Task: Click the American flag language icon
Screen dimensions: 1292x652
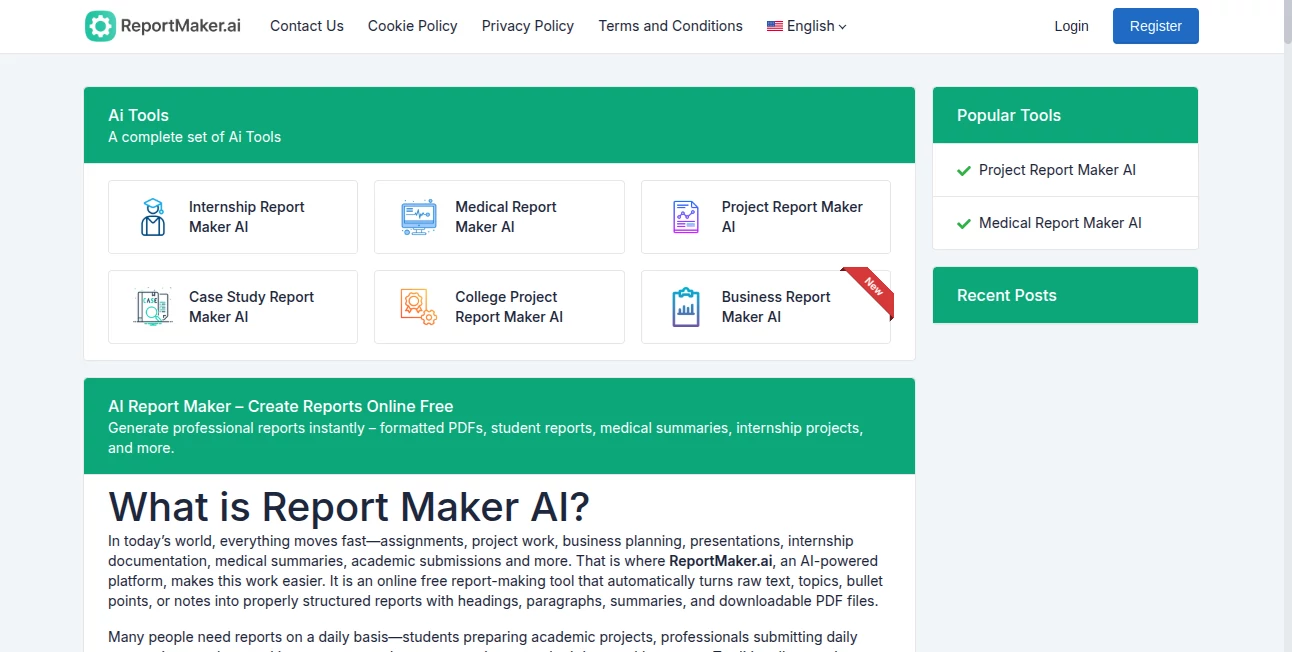Action: [x=774, y=26]
